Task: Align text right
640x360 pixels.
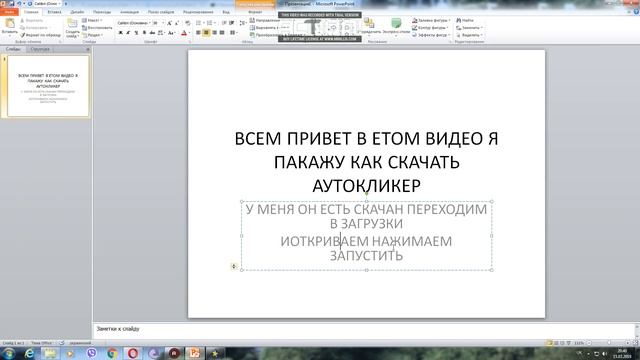Action: [x=214, y=33]
